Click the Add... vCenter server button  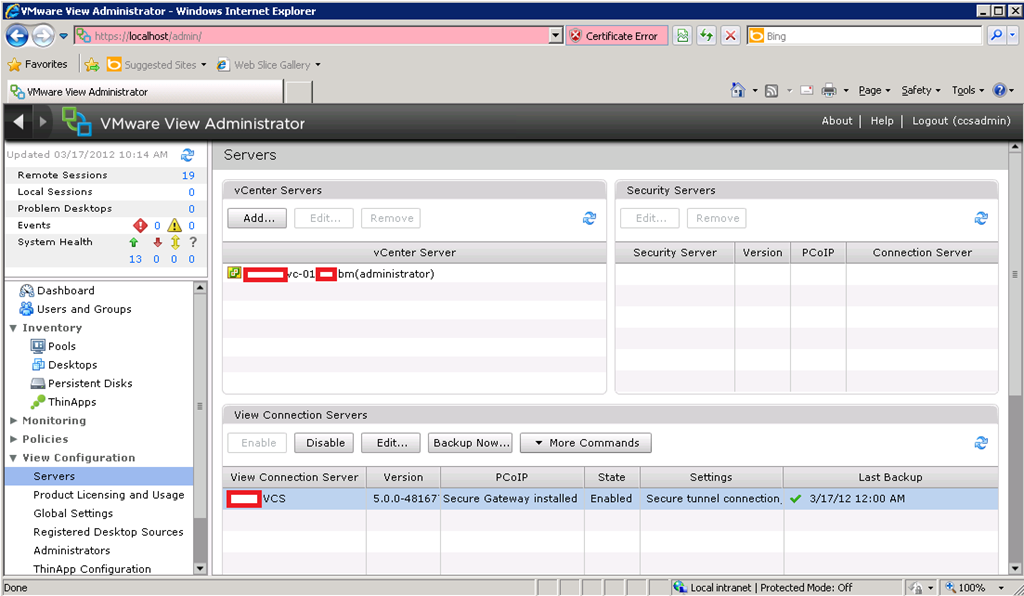coord(259,218)
